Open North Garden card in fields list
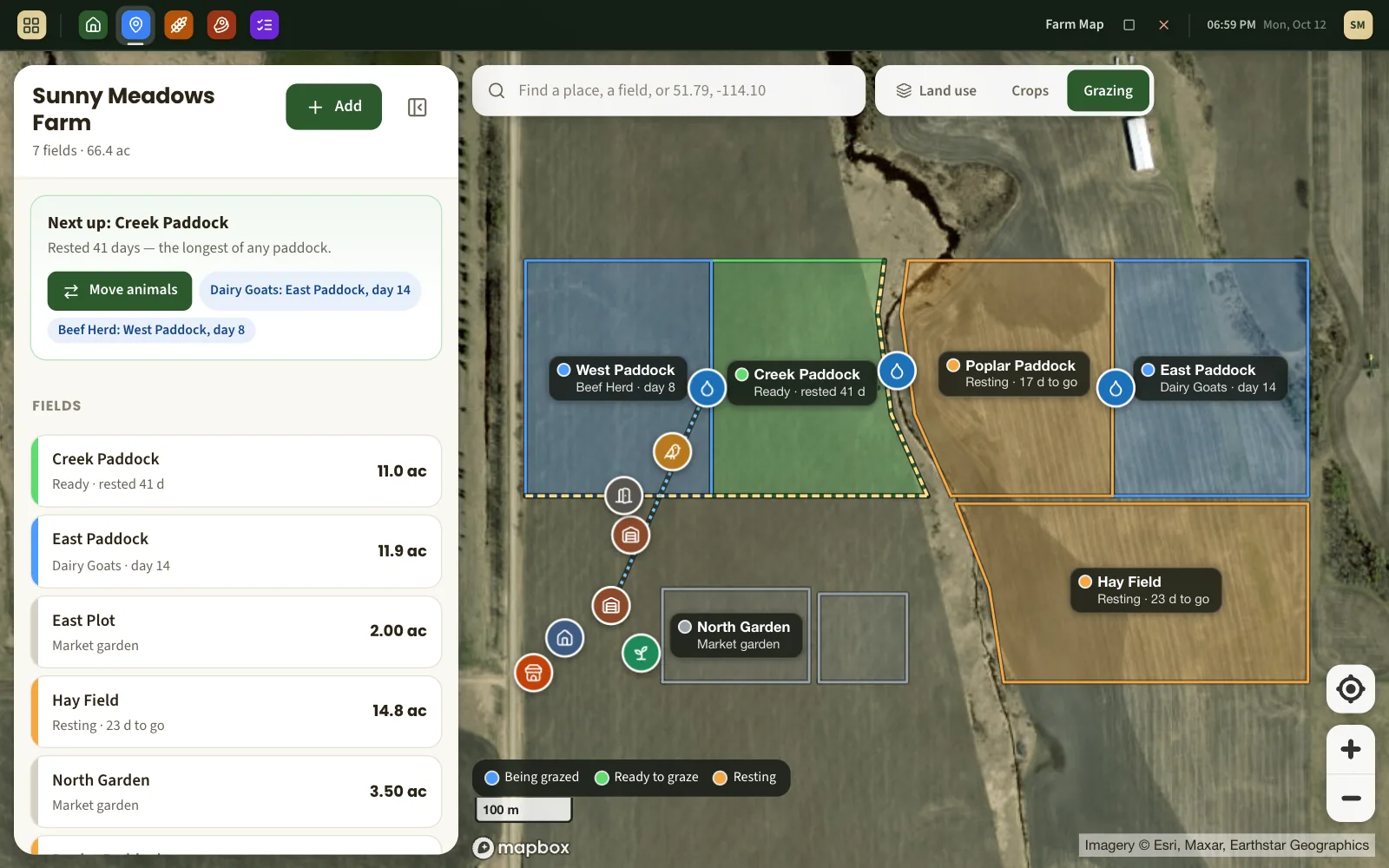The width and height of the screenshot is (1389, 868). tap(236, 792)
